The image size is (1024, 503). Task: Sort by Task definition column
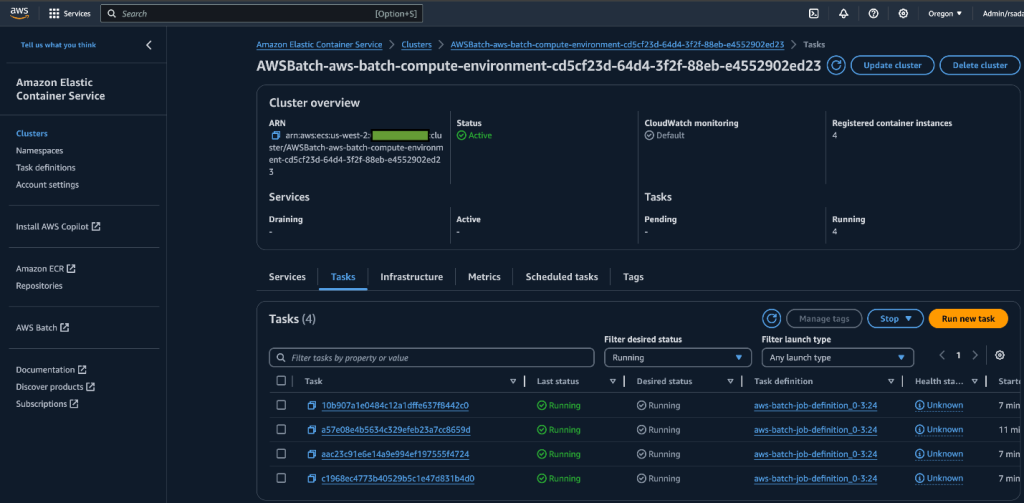pyautogui.click(x=891, y=381)
